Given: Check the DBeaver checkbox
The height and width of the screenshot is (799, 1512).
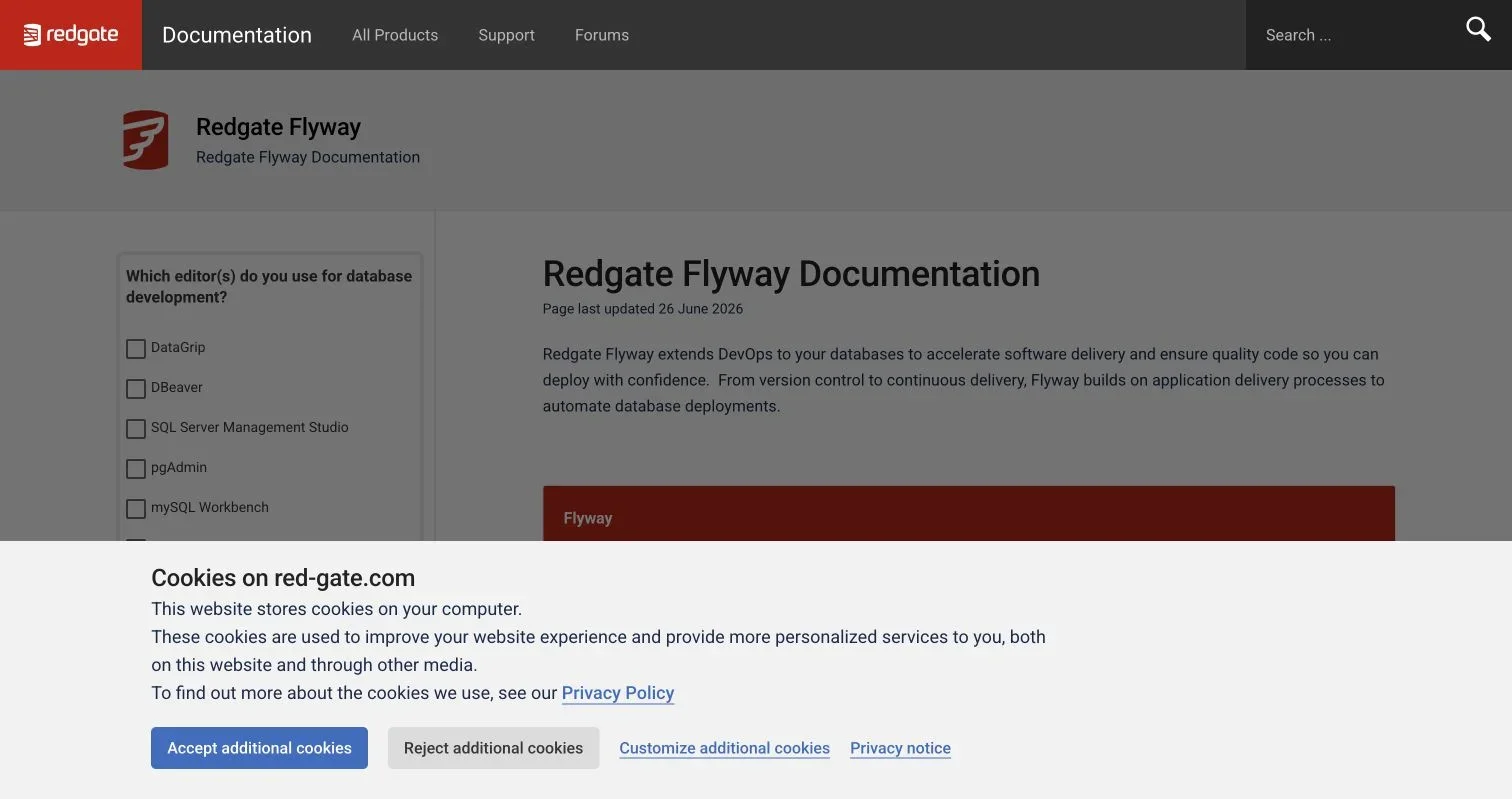Looking at the screenshot, I should point(136,388).
